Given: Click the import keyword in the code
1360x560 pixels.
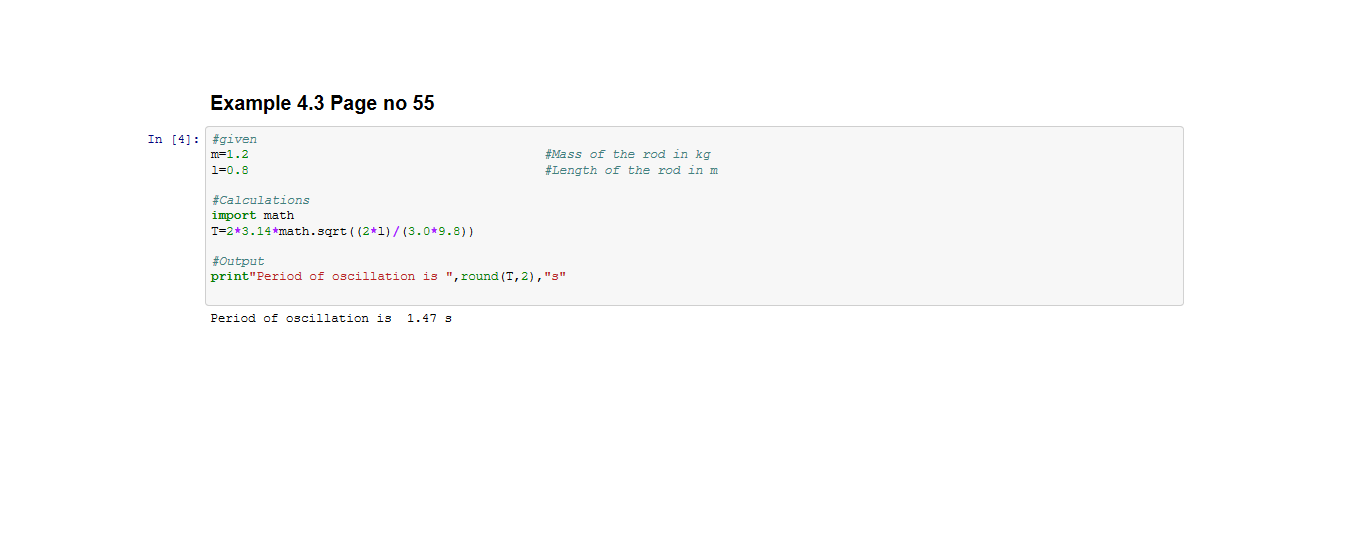Looking at the screenshot, I should point(233,215).
